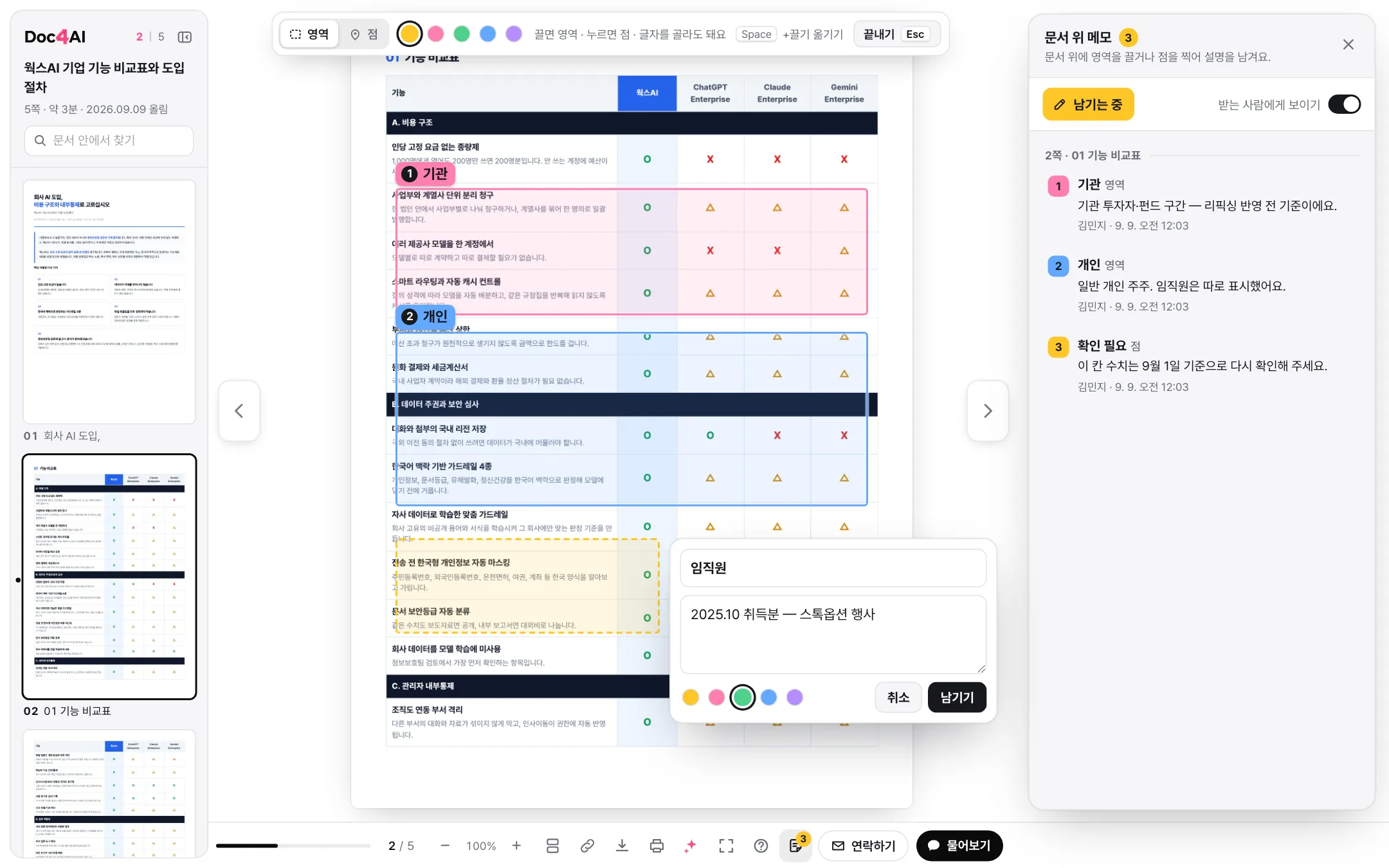
Task: Pick the purple color in the top toolbar
Action: pos(514,34)
